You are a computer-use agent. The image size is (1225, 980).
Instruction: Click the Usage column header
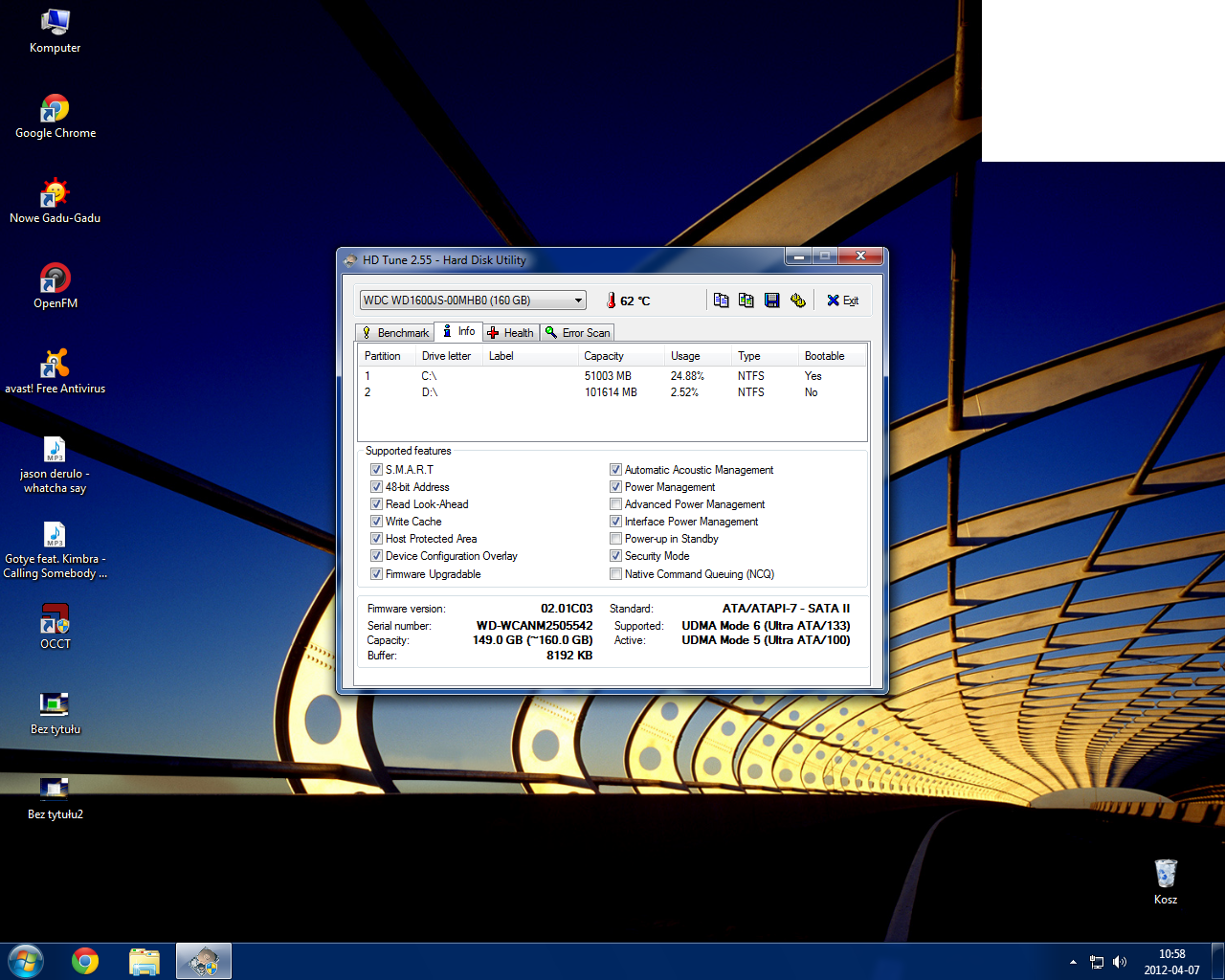click(x=699, y=356)
